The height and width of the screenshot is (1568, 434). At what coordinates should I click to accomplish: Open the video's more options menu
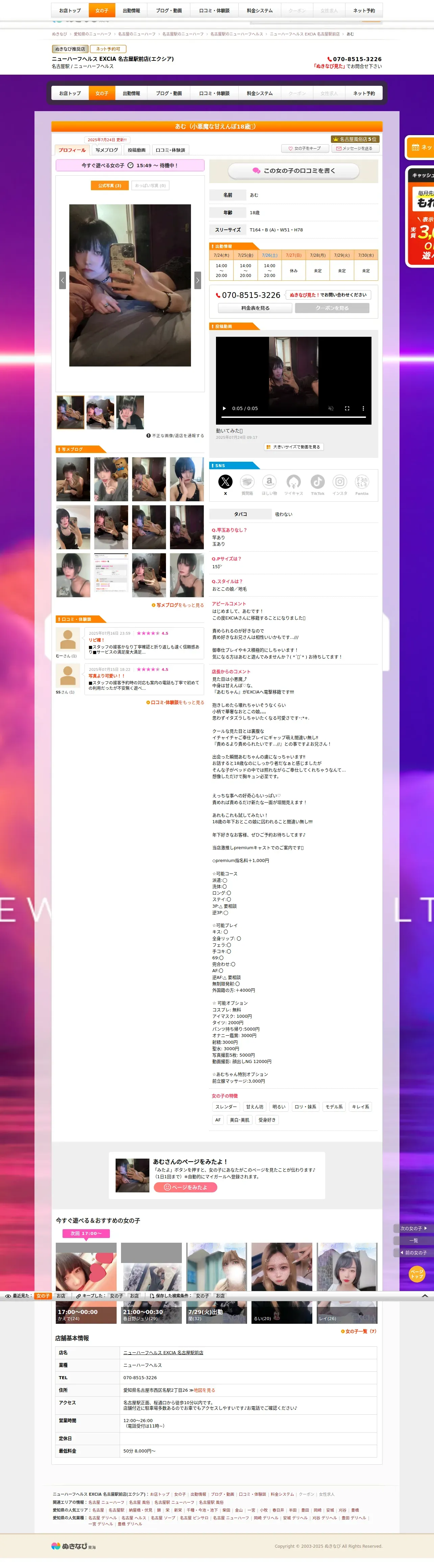[363, 408]
